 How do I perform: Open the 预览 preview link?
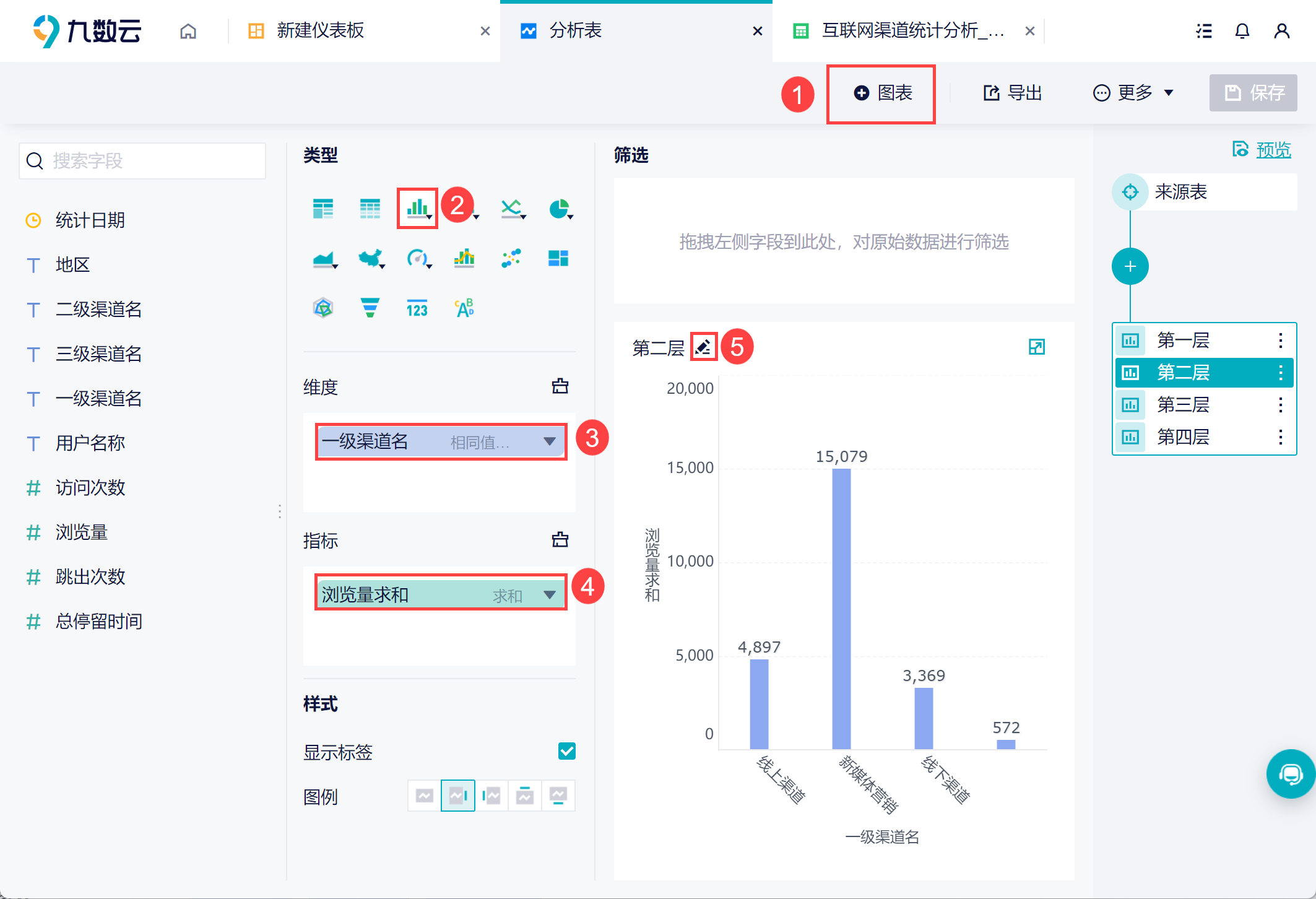point(1273,150)
